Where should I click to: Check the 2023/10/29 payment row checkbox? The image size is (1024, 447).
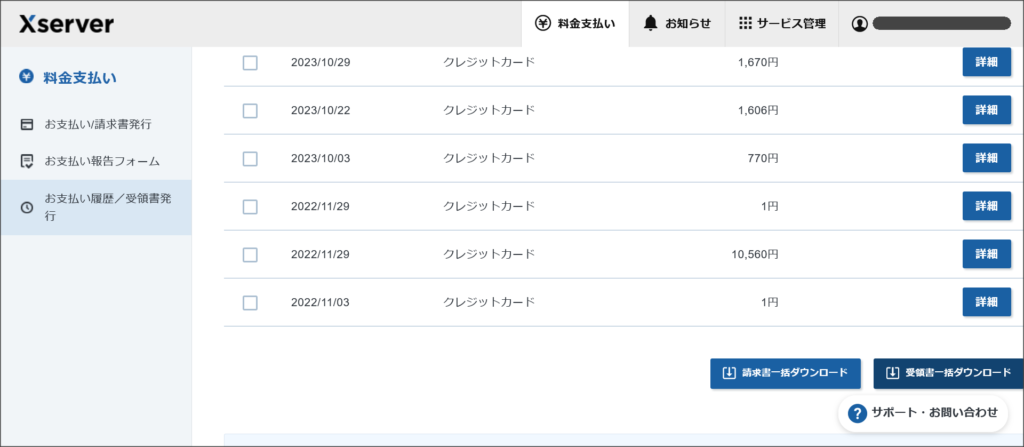point(250,63)
